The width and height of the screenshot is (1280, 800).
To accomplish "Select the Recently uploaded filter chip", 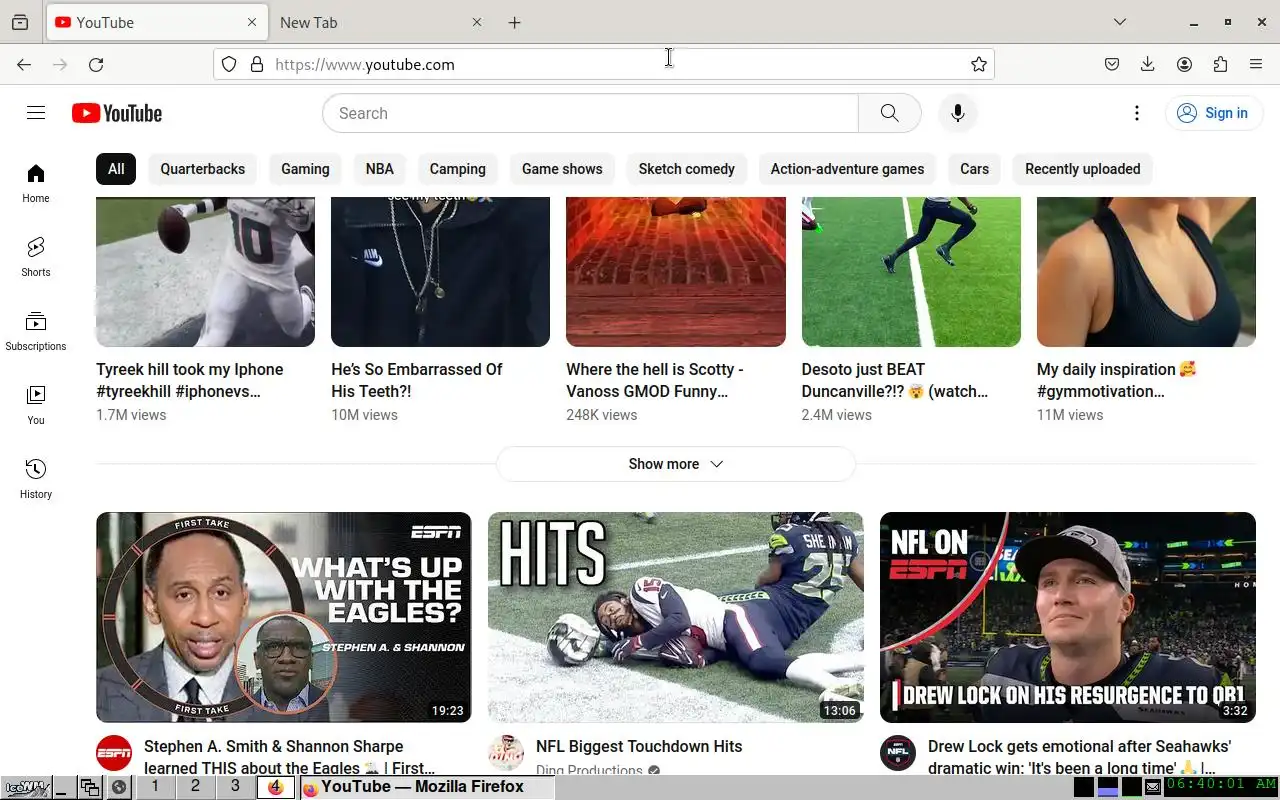I will [x=1083, y=169].
